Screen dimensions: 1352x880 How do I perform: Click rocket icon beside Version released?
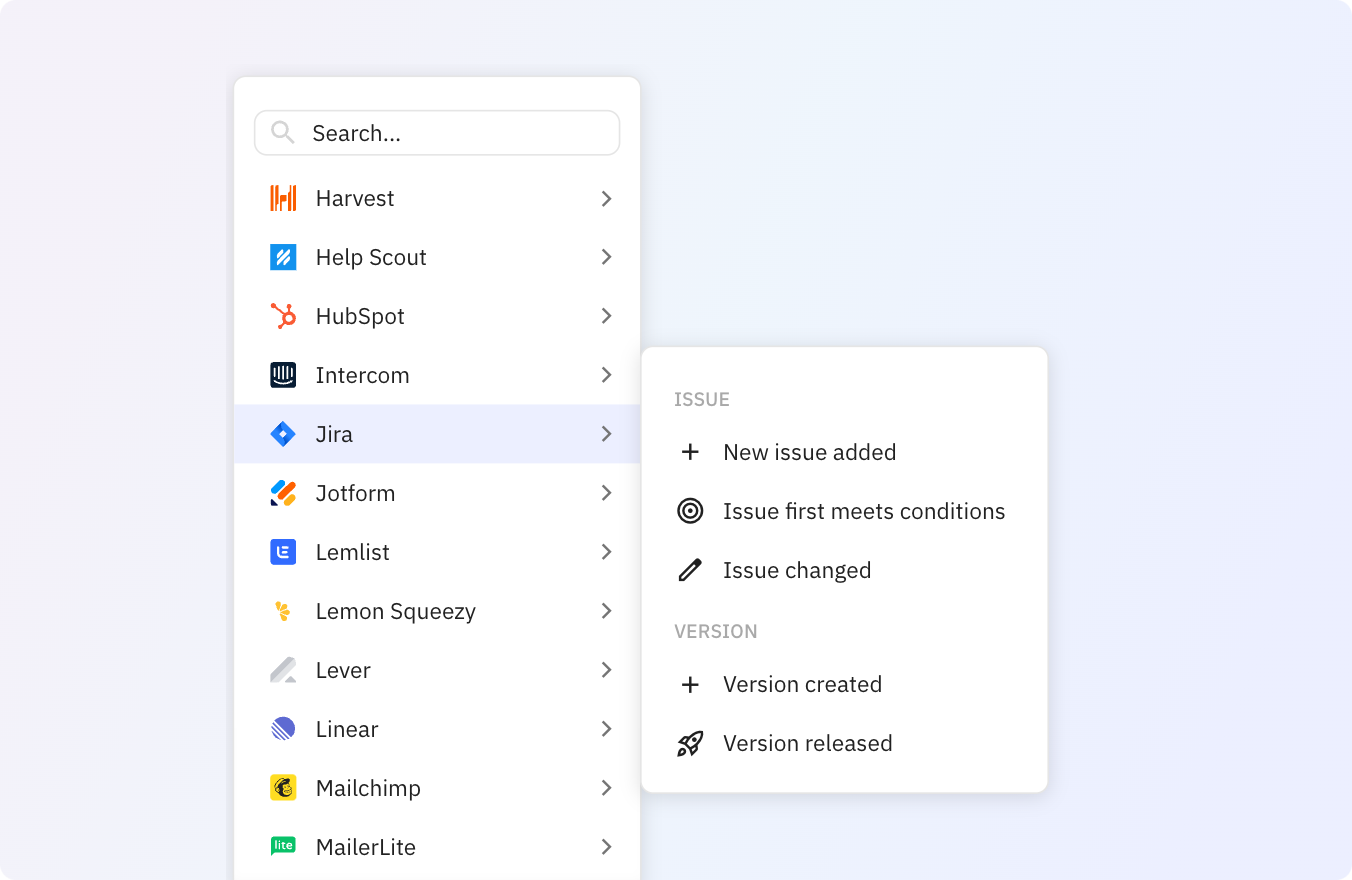pyautogui.click(x=690, y=743)
